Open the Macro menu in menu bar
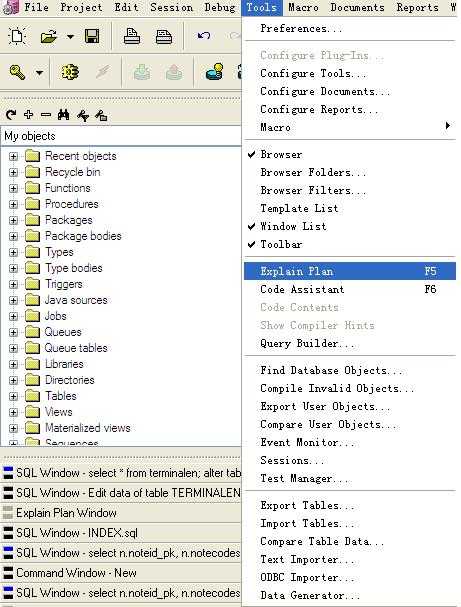 (303, 7)
